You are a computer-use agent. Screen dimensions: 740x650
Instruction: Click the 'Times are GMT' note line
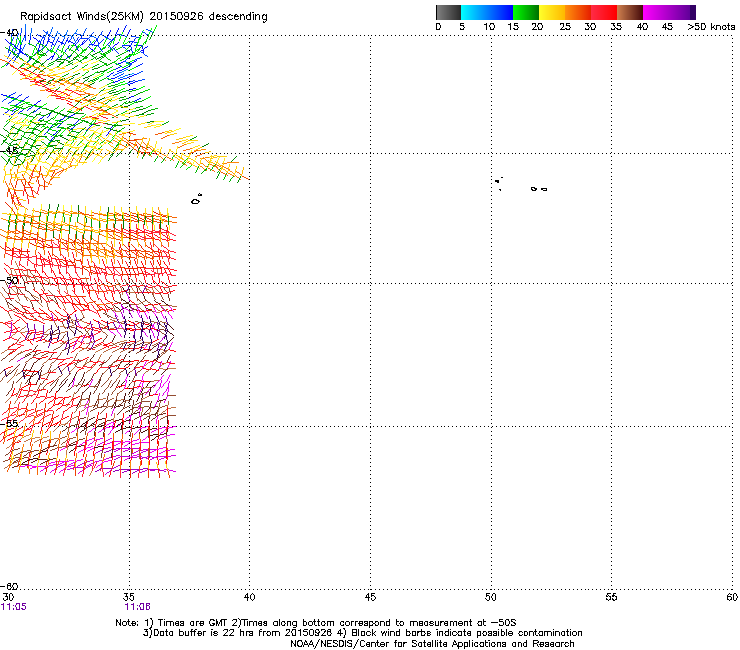click(315, 623)
